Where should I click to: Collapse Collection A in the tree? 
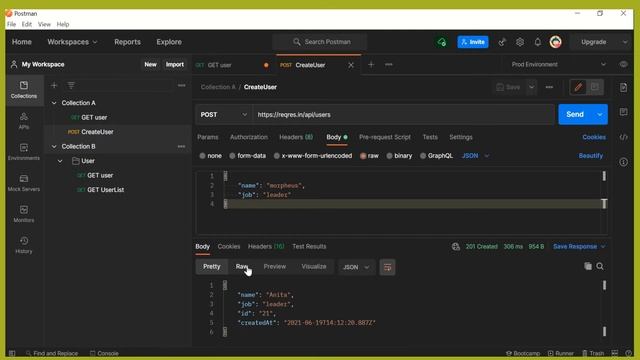[x=54, y=103]
